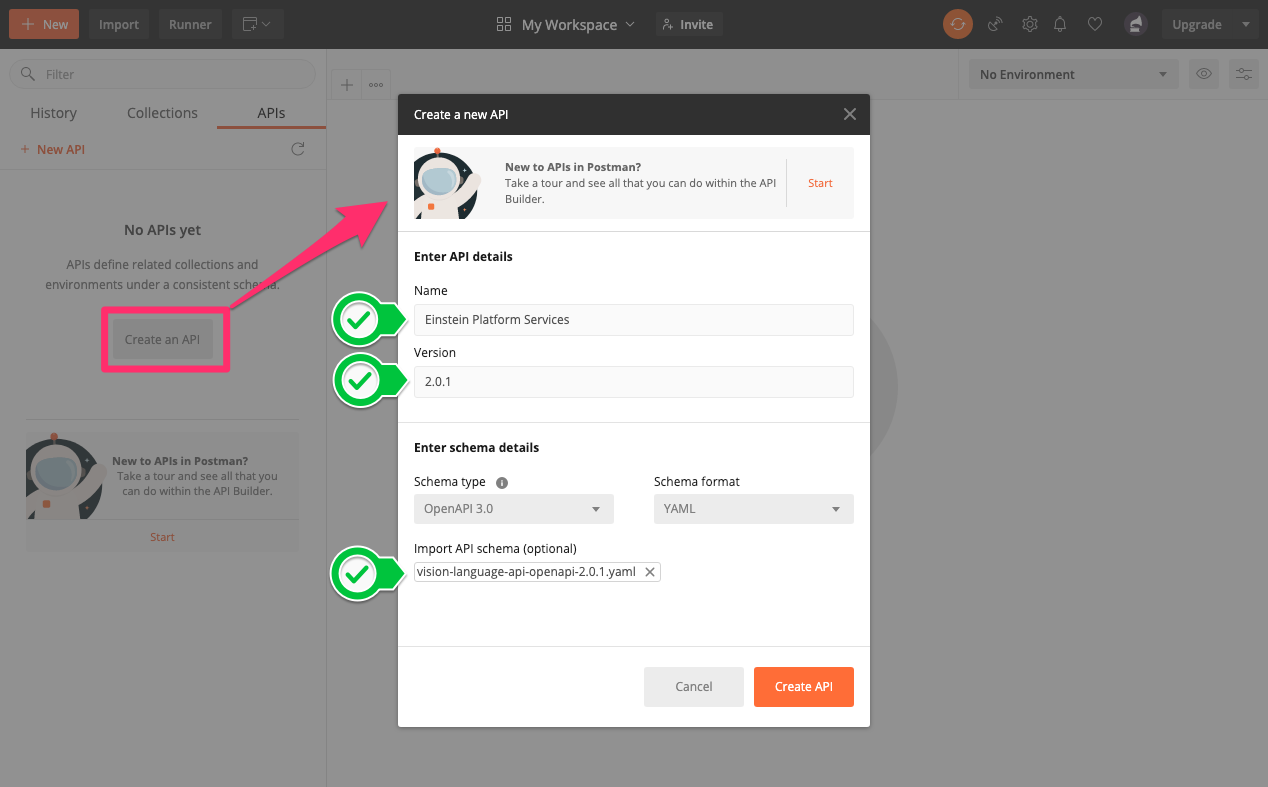
Task: Click the heart icon in header
Action: click(1095, 24)
